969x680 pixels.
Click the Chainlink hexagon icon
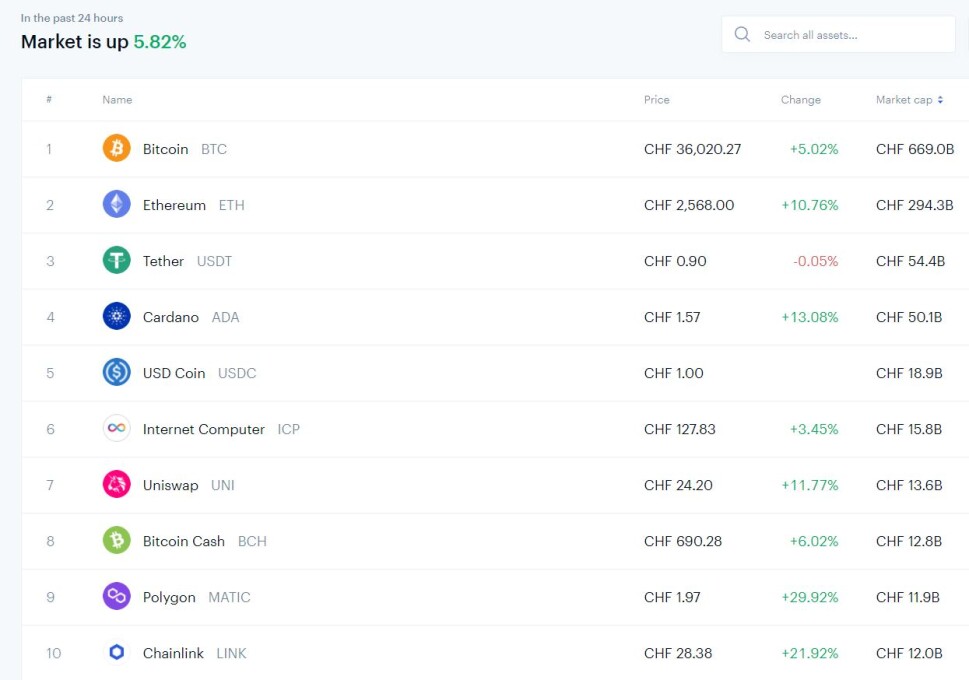pyautogui.click(x=116, y=652)
